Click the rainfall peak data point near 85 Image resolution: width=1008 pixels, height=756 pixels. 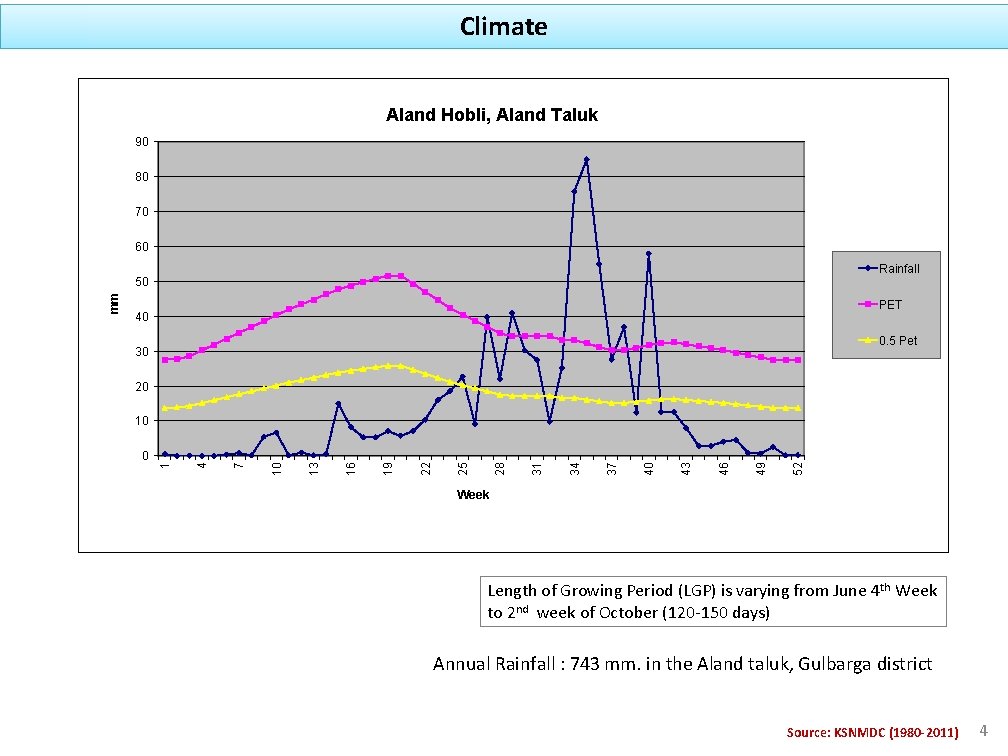[586, 159]
